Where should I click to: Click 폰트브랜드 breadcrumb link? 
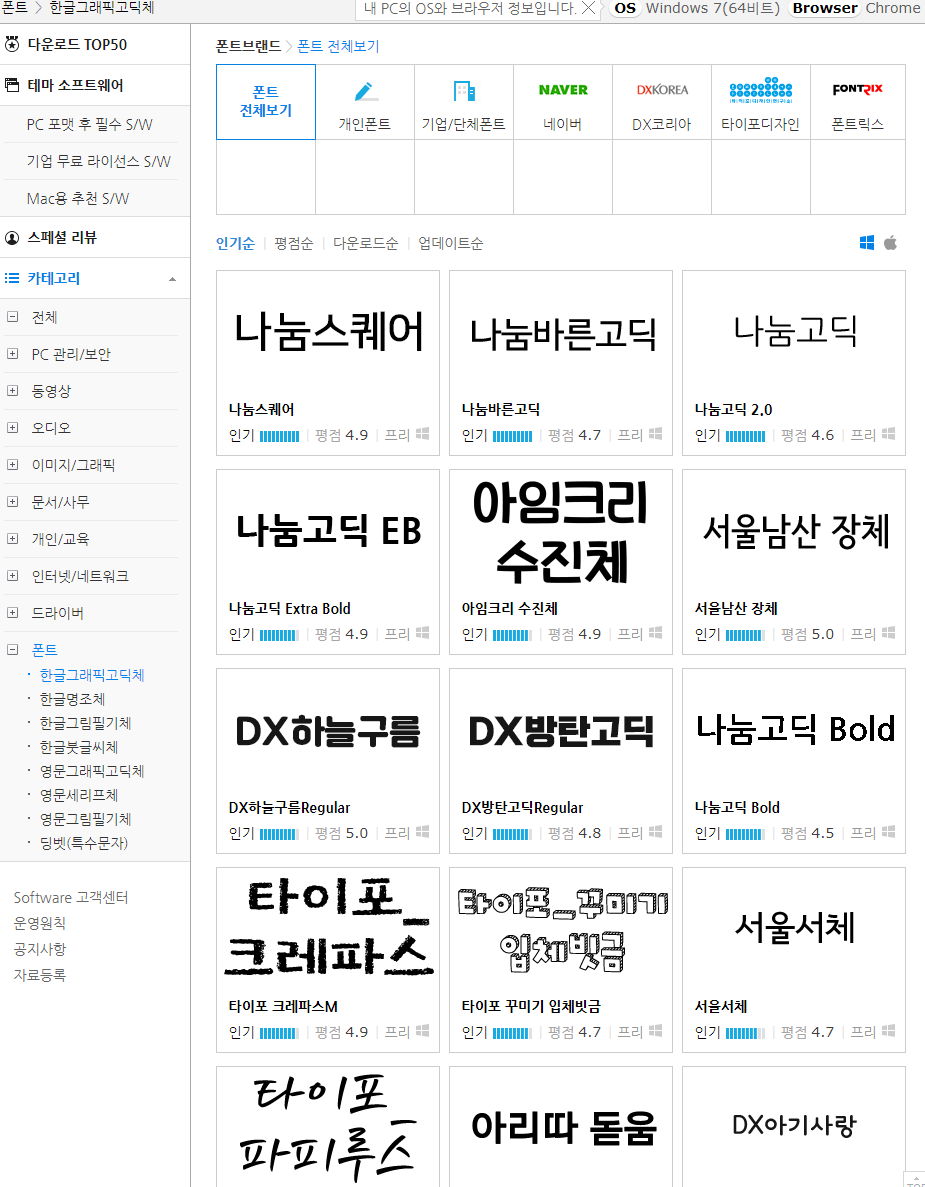pyautogui.click(x=248, y=46)
